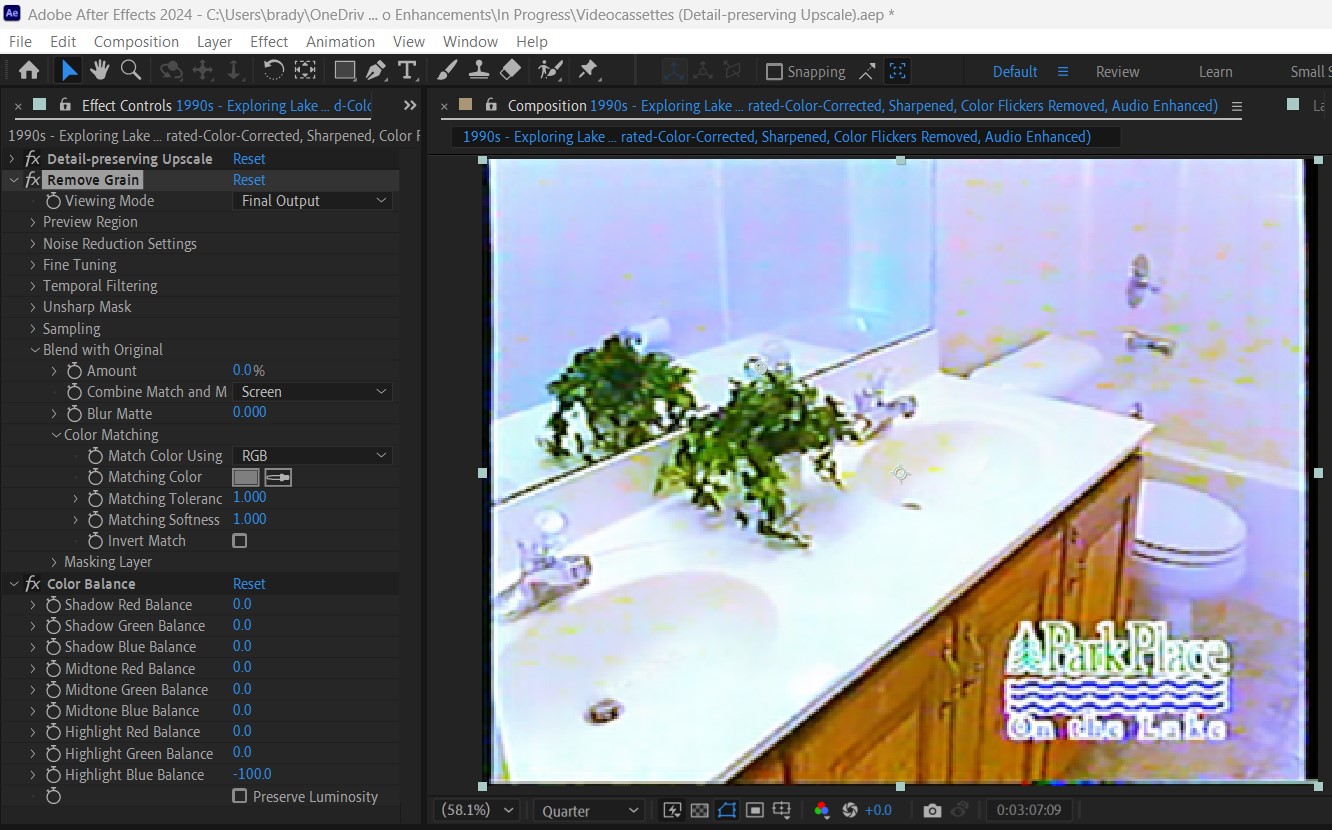Reset the Remove Grain effect
The image size is (1332, 830).
click(x=249, y=180)
